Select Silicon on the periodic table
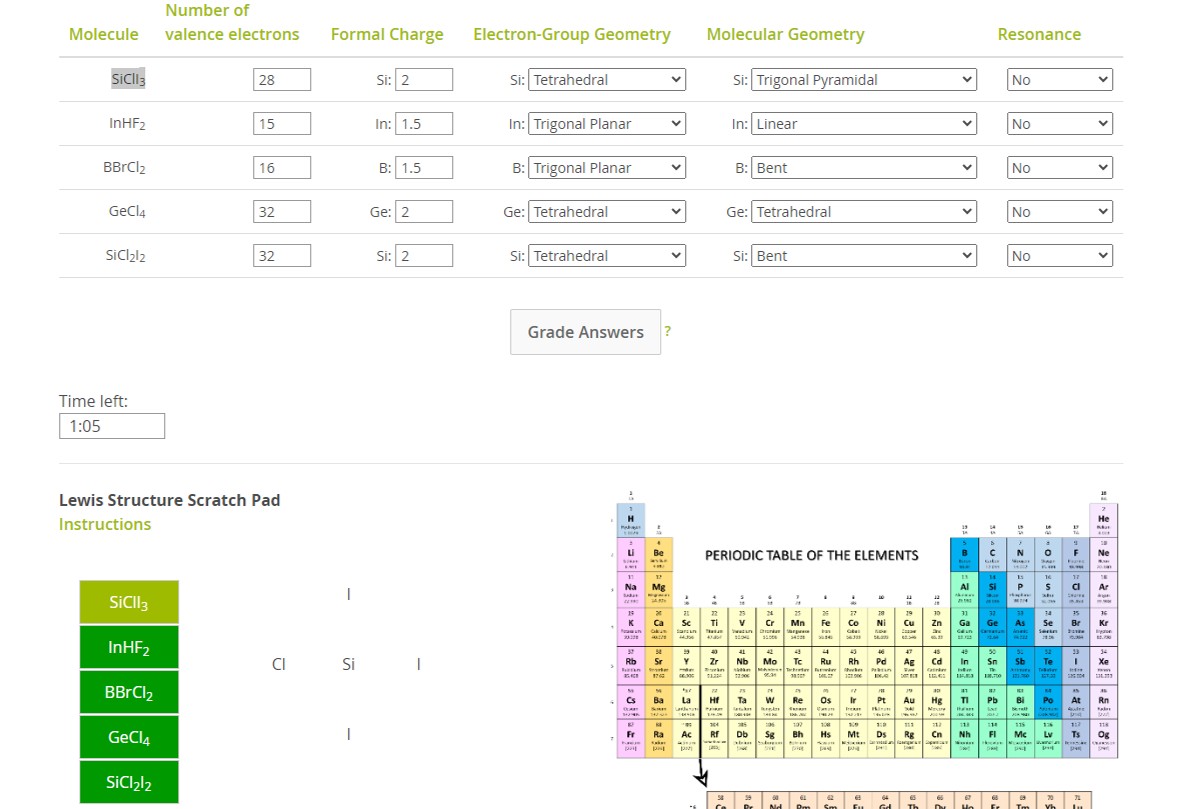1197x809 pixels. pos(992,587)
